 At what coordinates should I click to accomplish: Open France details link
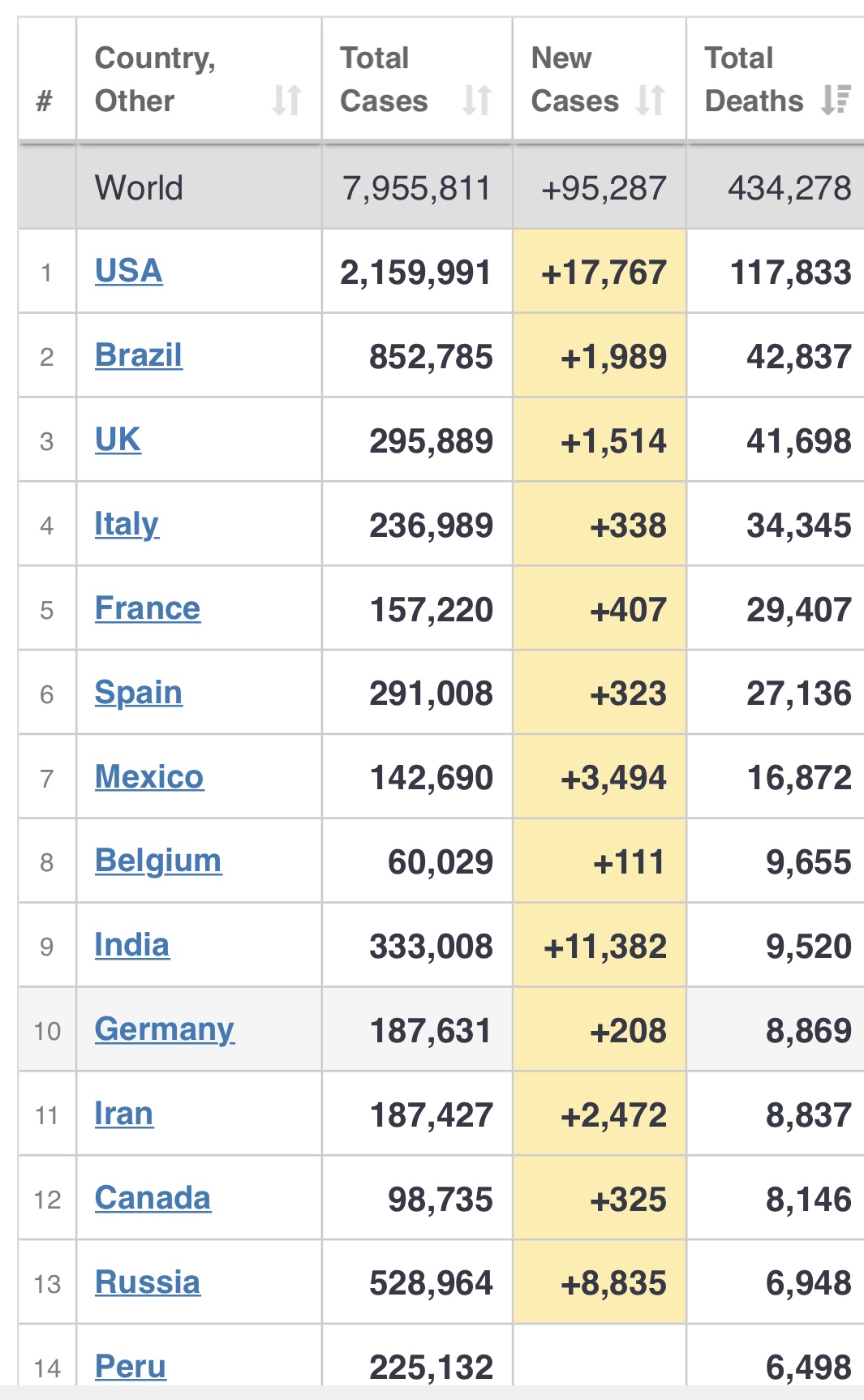coord(147,608)
